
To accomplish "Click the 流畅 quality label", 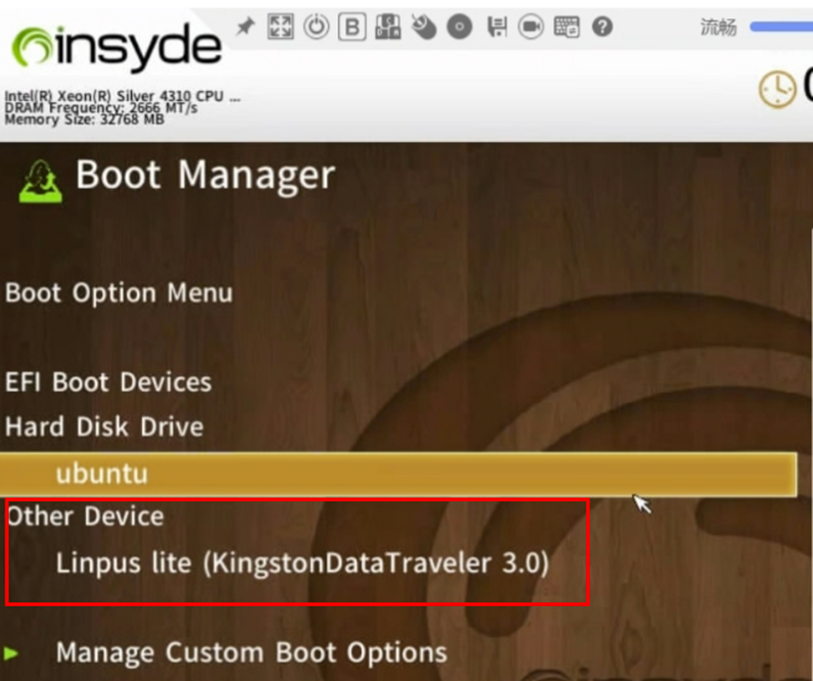I will (719, 27).
